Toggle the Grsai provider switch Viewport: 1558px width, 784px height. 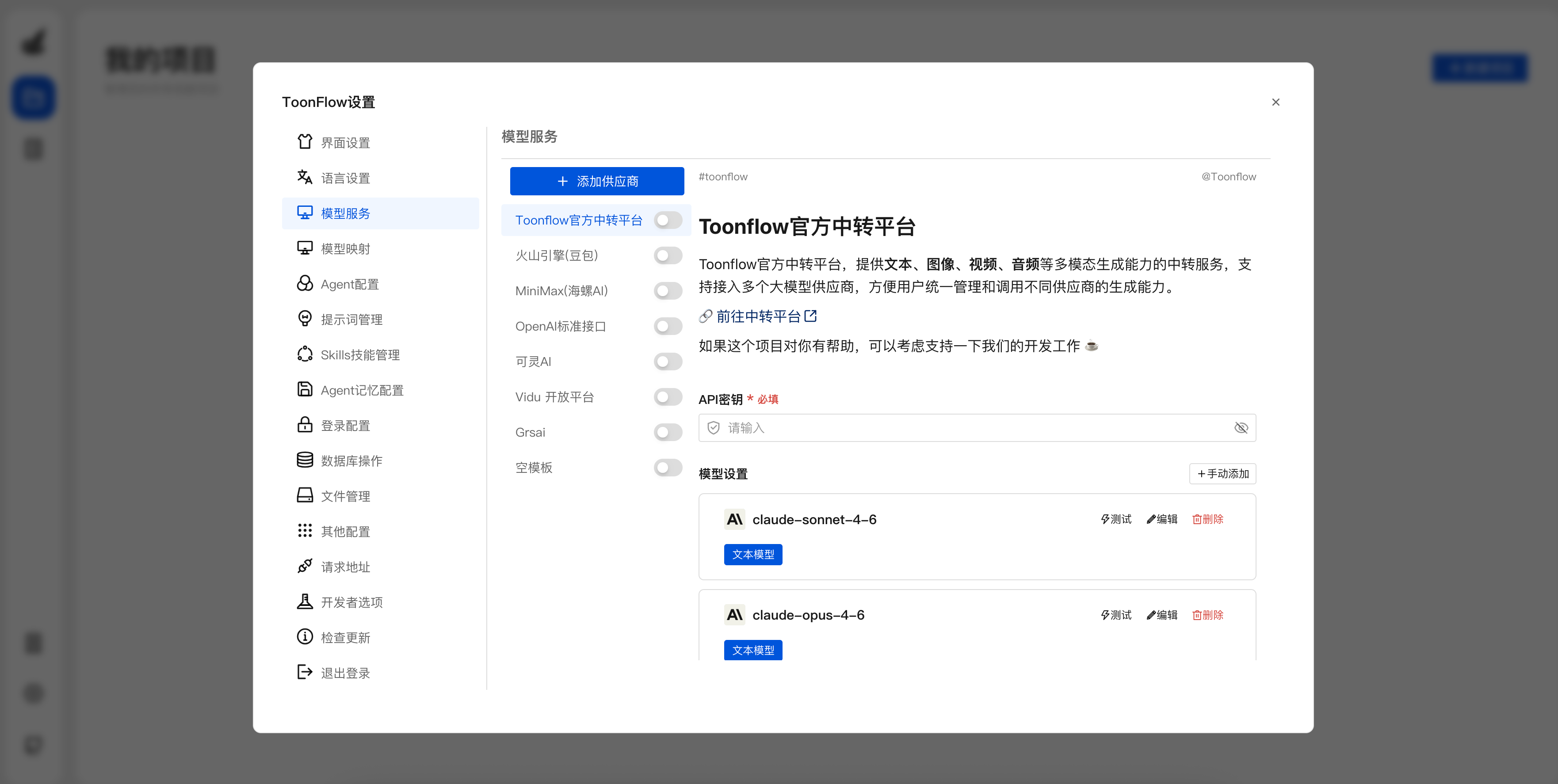(x=668, y=432)
